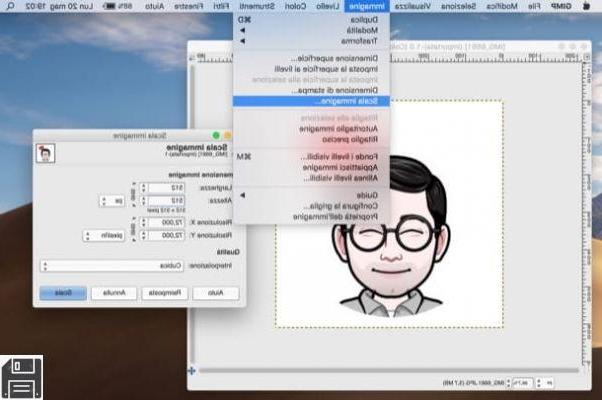
Task: Click the horizontal scrollbar of image window
Action: [389, 370]
